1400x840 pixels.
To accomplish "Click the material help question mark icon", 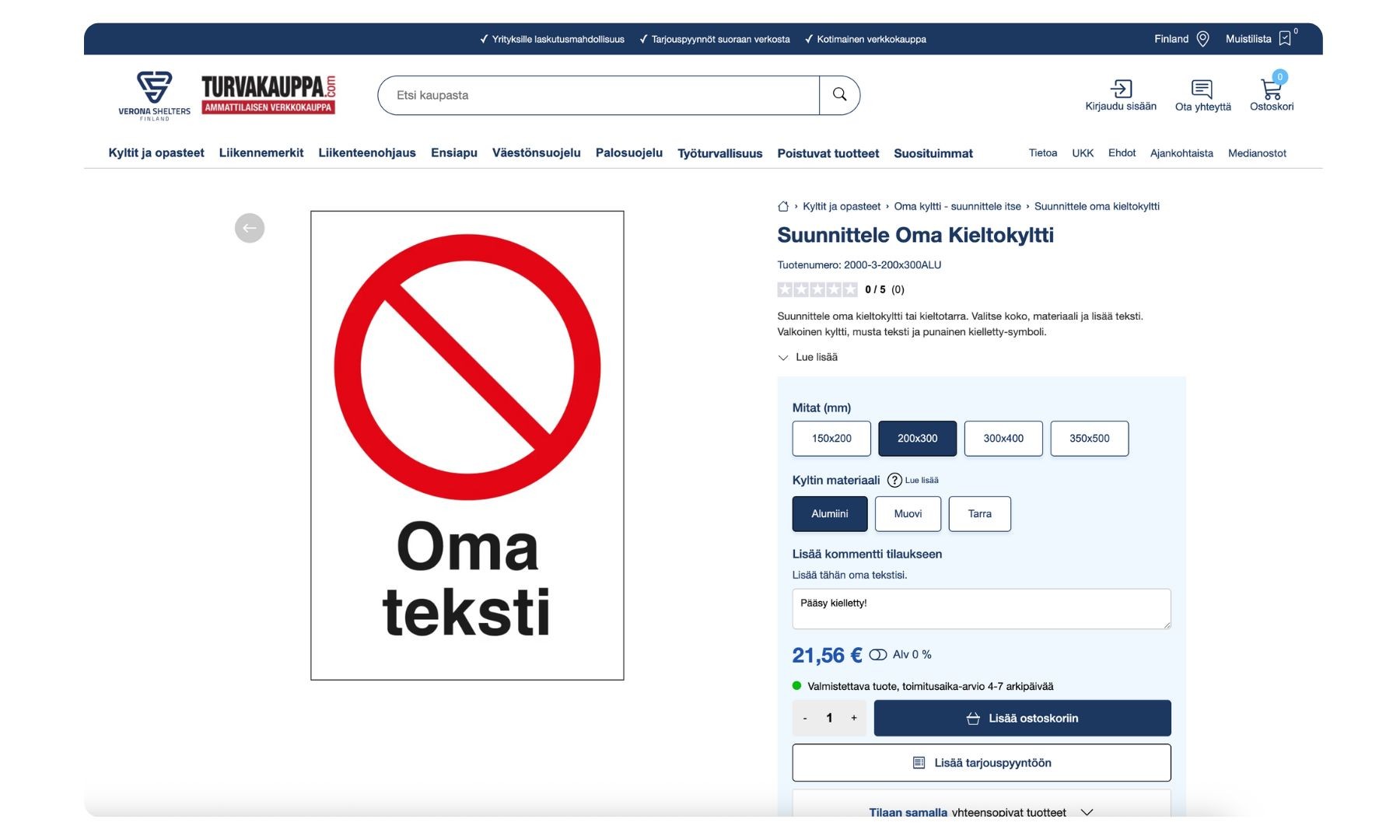I will 894,480.
